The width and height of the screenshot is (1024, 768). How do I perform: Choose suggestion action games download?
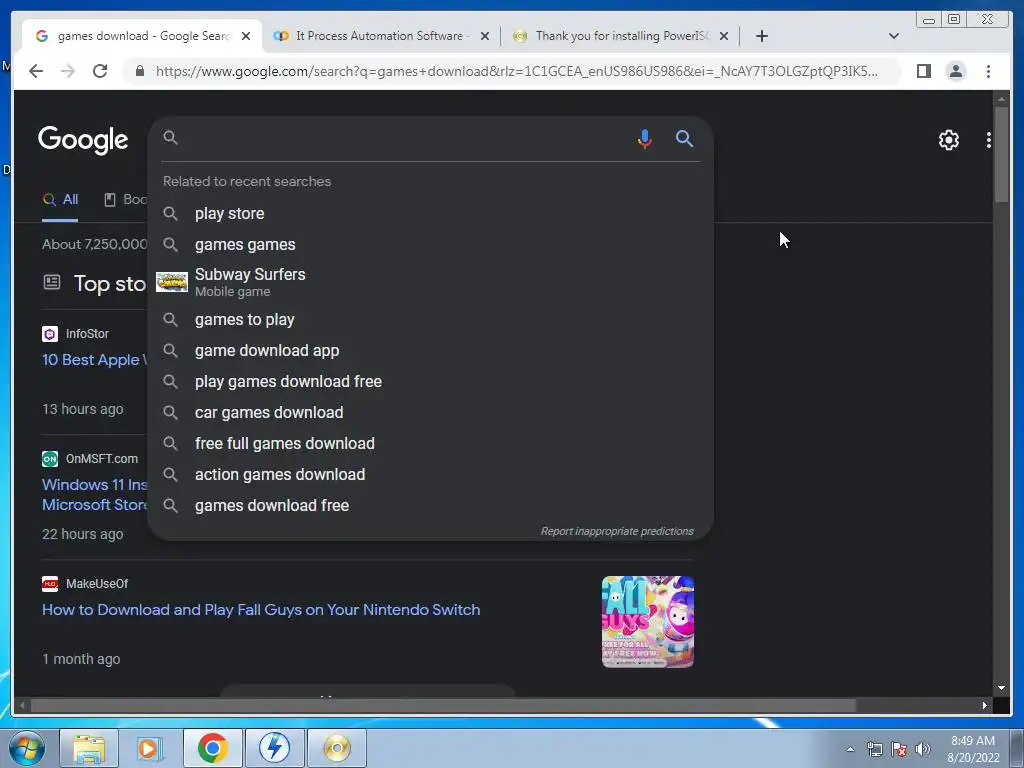pos(430,475)
